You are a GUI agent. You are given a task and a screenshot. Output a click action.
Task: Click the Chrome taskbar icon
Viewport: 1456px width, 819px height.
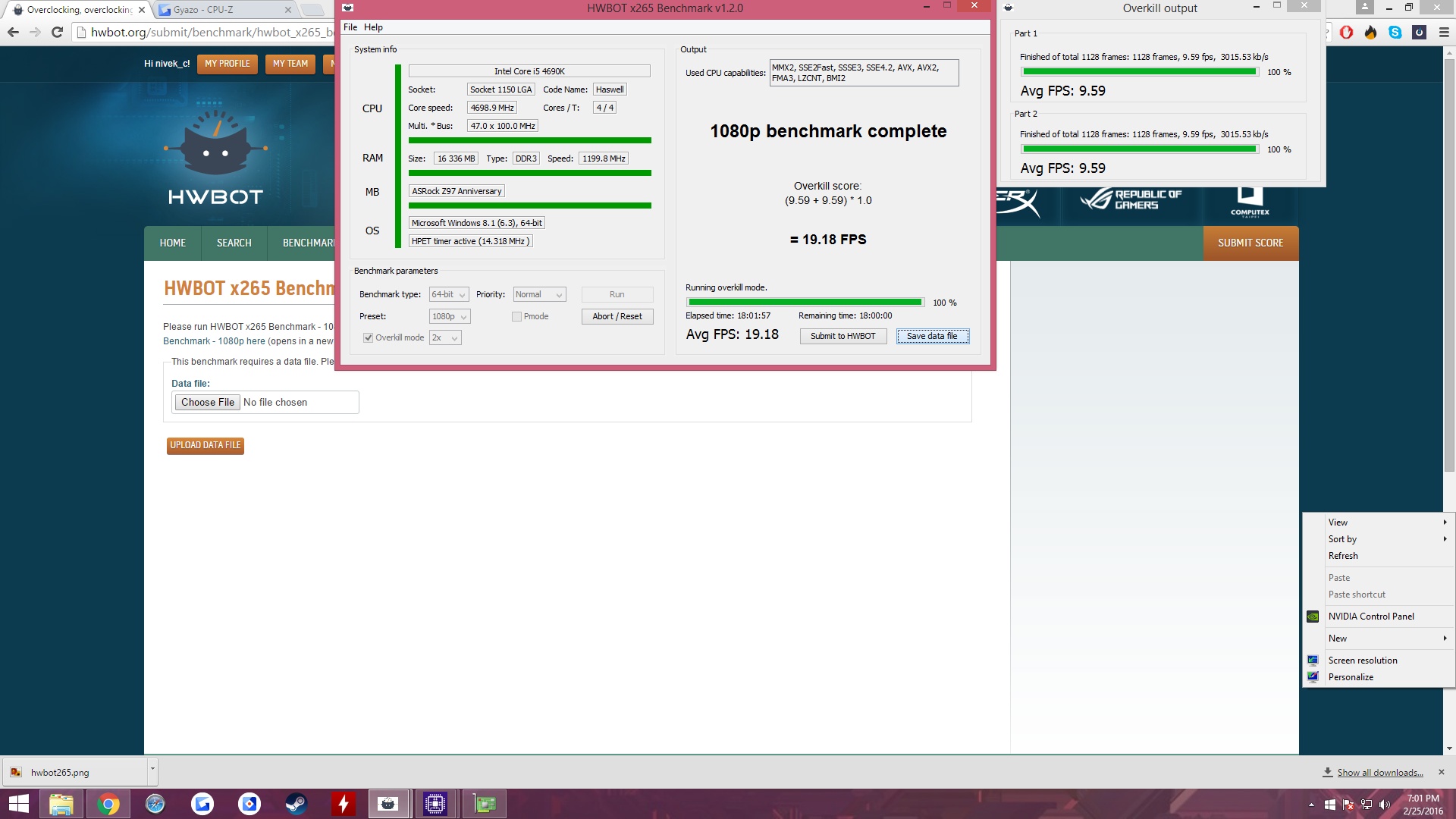click(108, 804)
